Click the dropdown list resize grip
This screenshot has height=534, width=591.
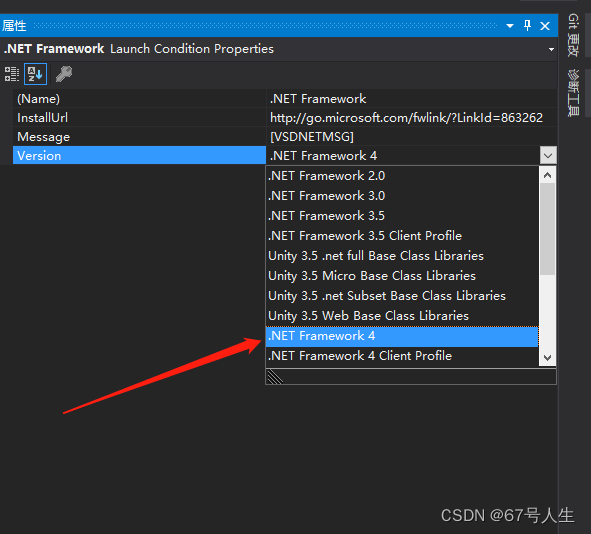point(275,377)
